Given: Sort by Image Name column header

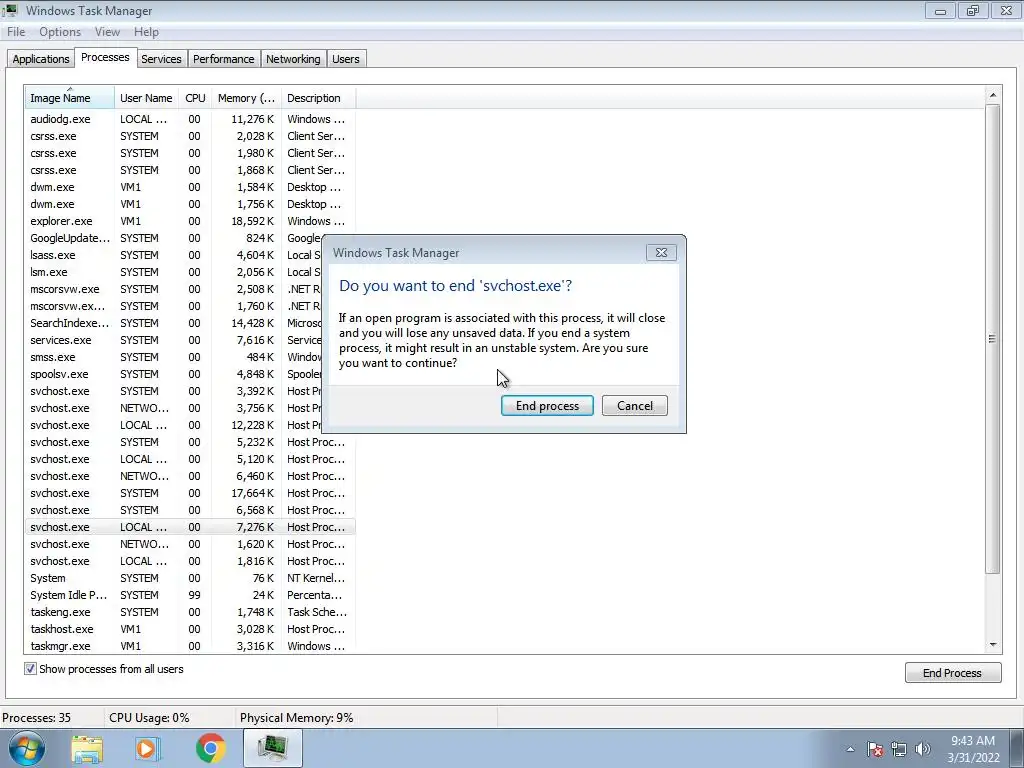Looking at the screenshot, I should [x=69, y=98].
